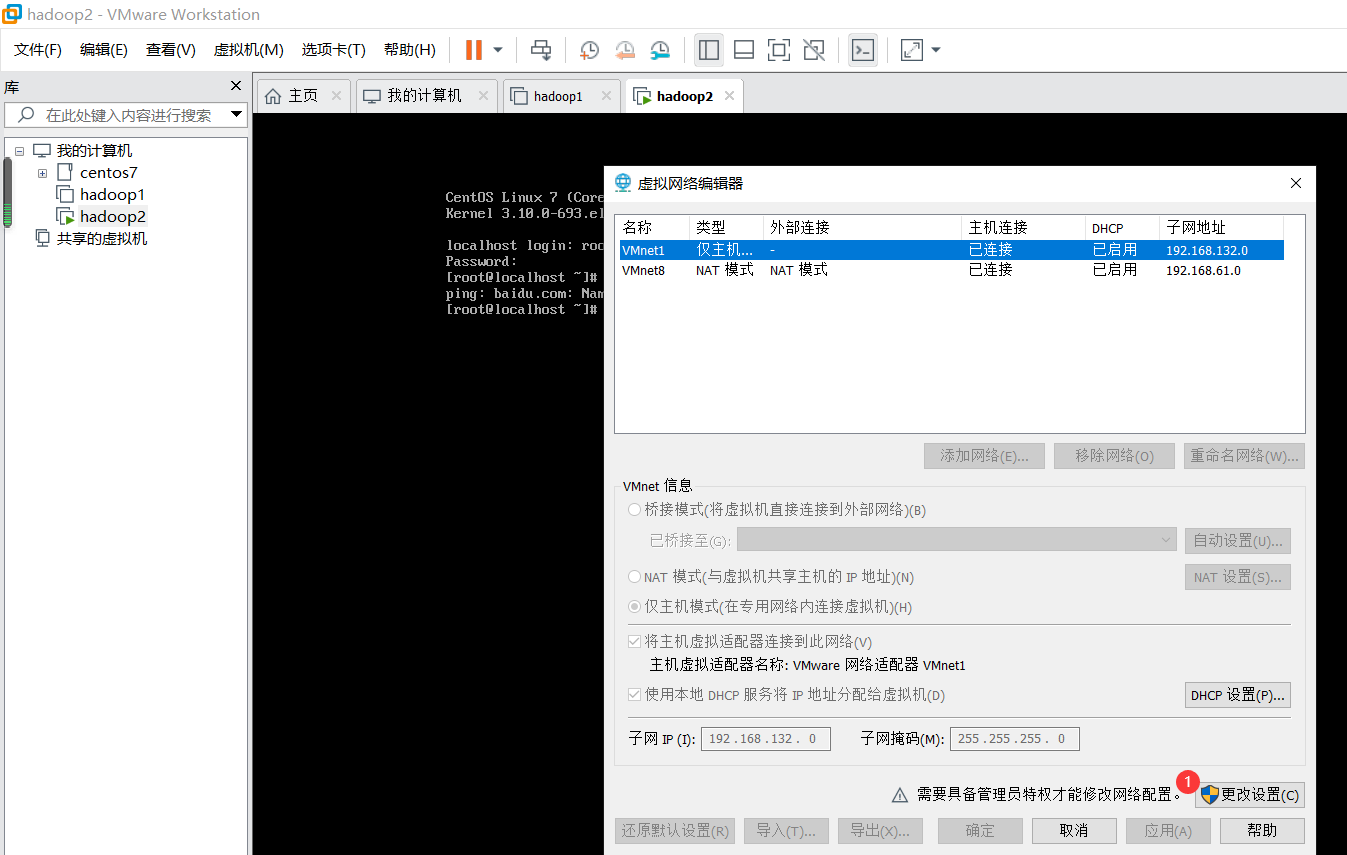Screen dimensions: 1347x855
Task: Click the library panel scrollbar thumb
Action: coord(8,193)
